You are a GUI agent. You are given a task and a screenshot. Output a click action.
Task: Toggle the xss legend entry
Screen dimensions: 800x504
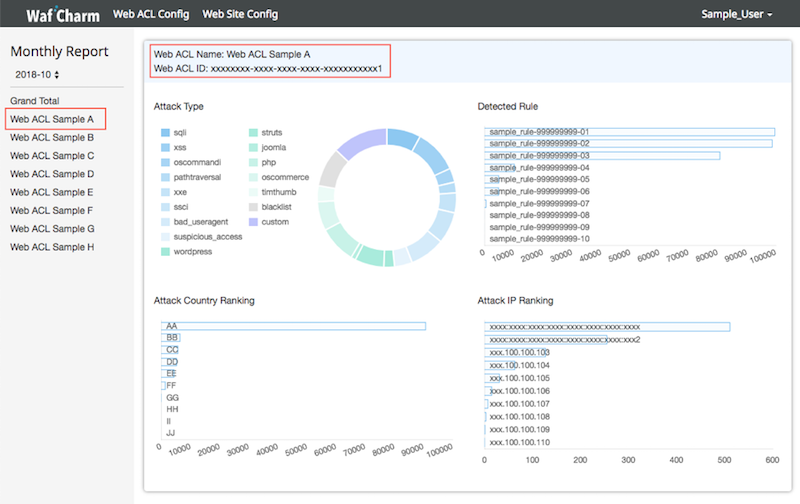coord(179,147)
